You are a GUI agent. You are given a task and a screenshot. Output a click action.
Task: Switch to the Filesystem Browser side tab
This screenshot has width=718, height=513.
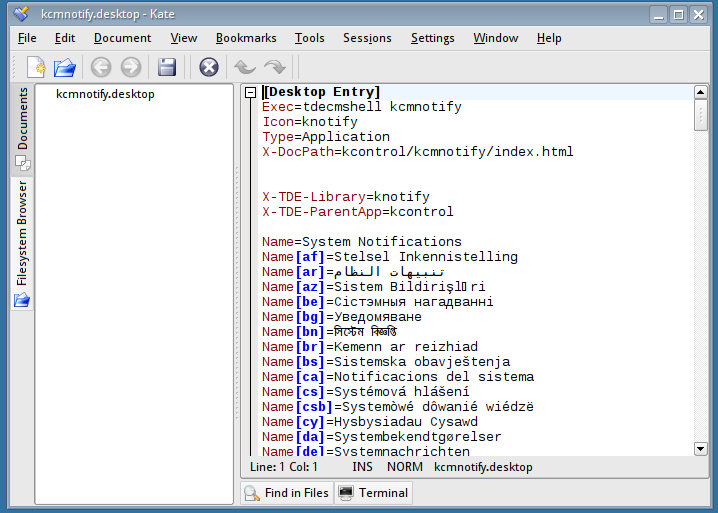click(22, 244)
